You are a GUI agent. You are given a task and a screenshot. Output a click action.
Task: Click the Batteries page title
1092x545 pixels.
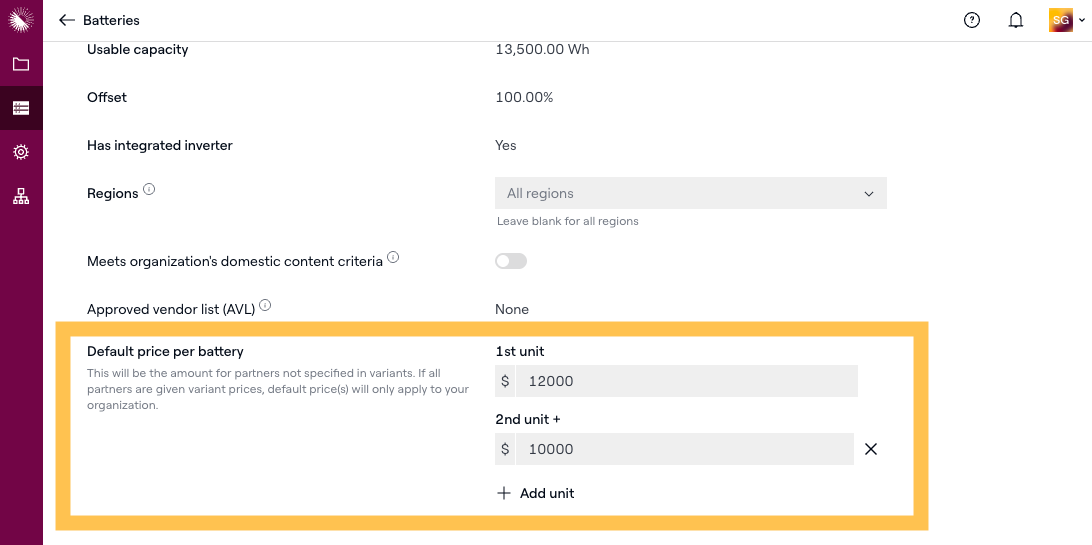point(111,20)
